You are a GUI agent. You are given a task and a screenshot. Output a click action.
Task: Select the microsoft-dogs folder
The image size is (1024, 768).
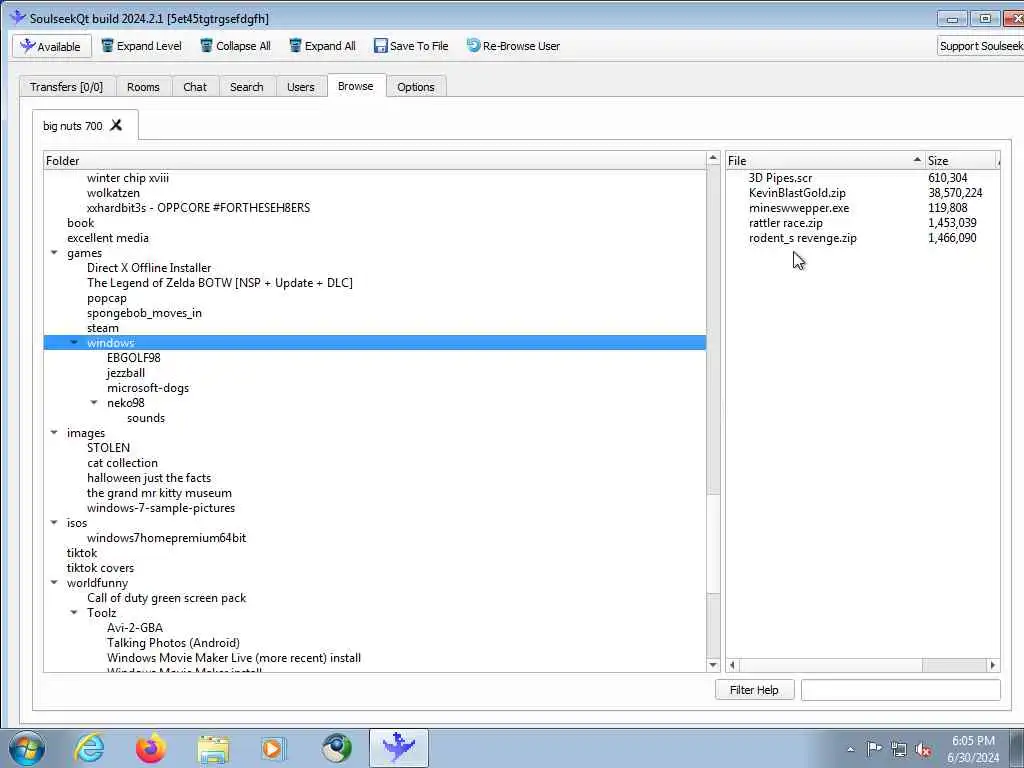pos(148,388)
